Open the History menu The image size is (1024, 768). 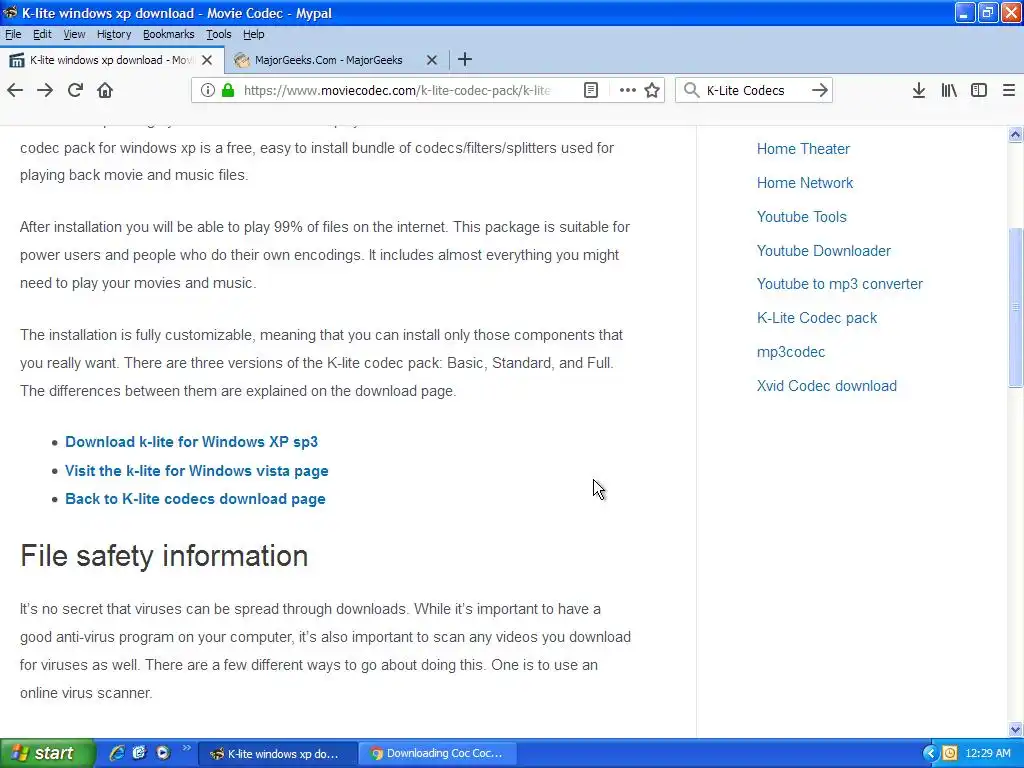[x=114, y=34]
